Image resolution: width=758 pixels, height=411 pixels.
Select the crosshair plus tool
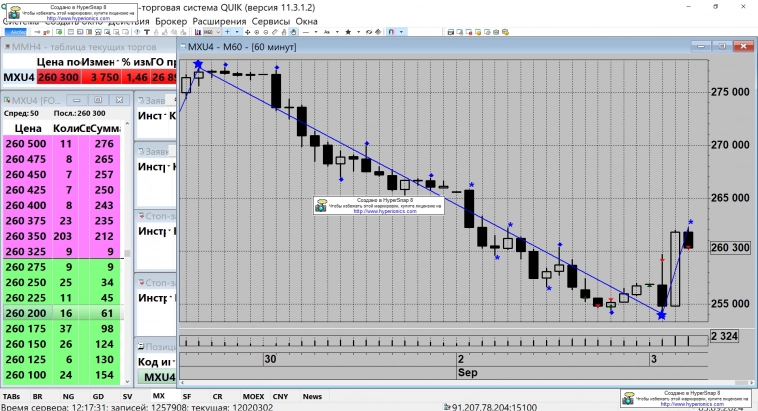tap(227, 32)
